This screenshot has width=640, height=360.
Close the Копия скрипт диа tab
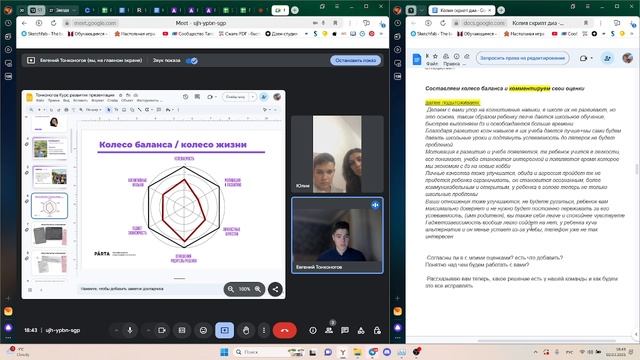489,10
